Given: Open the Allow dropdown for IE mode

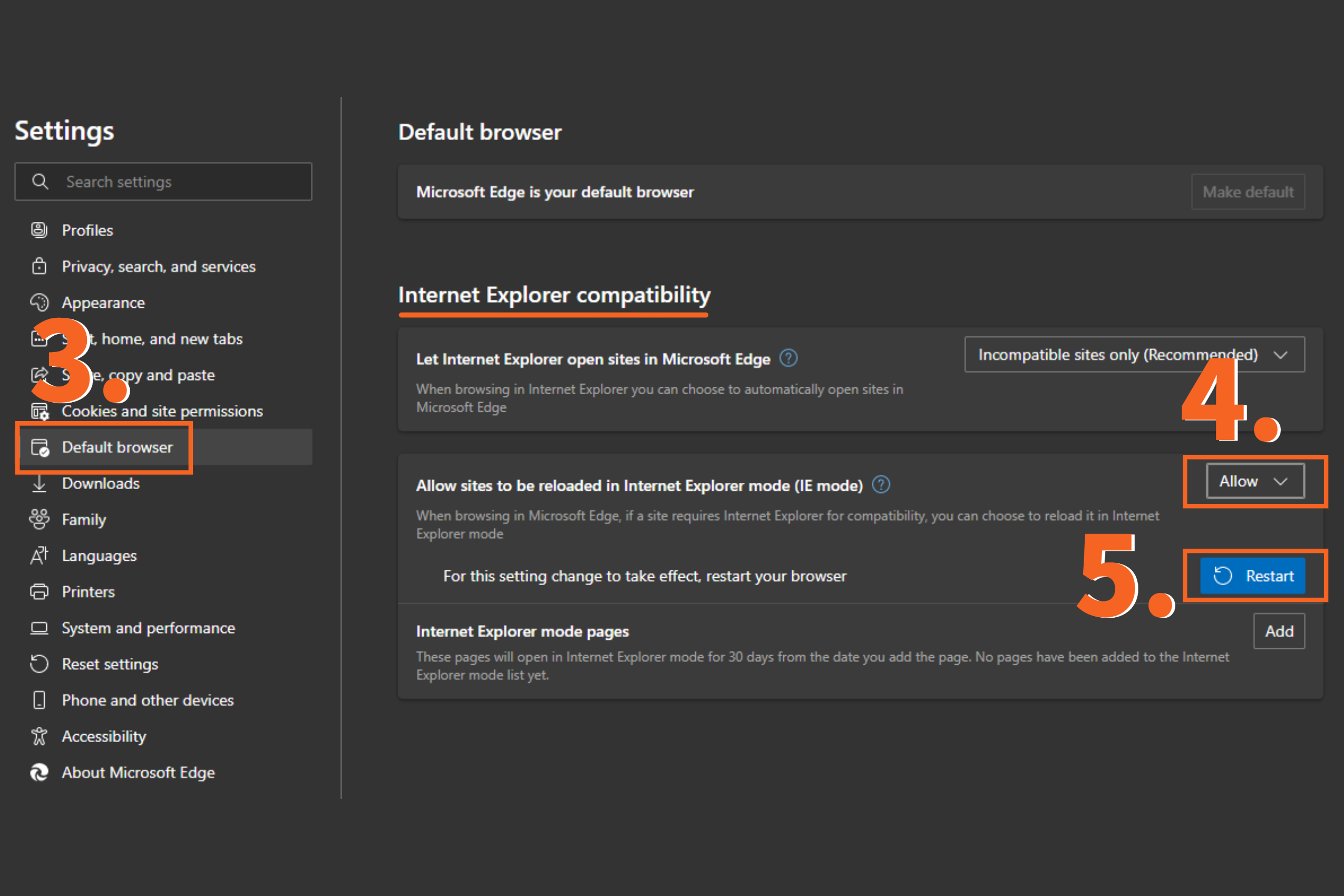Looking at the screenshot, I should click(x=1255, y=481).
